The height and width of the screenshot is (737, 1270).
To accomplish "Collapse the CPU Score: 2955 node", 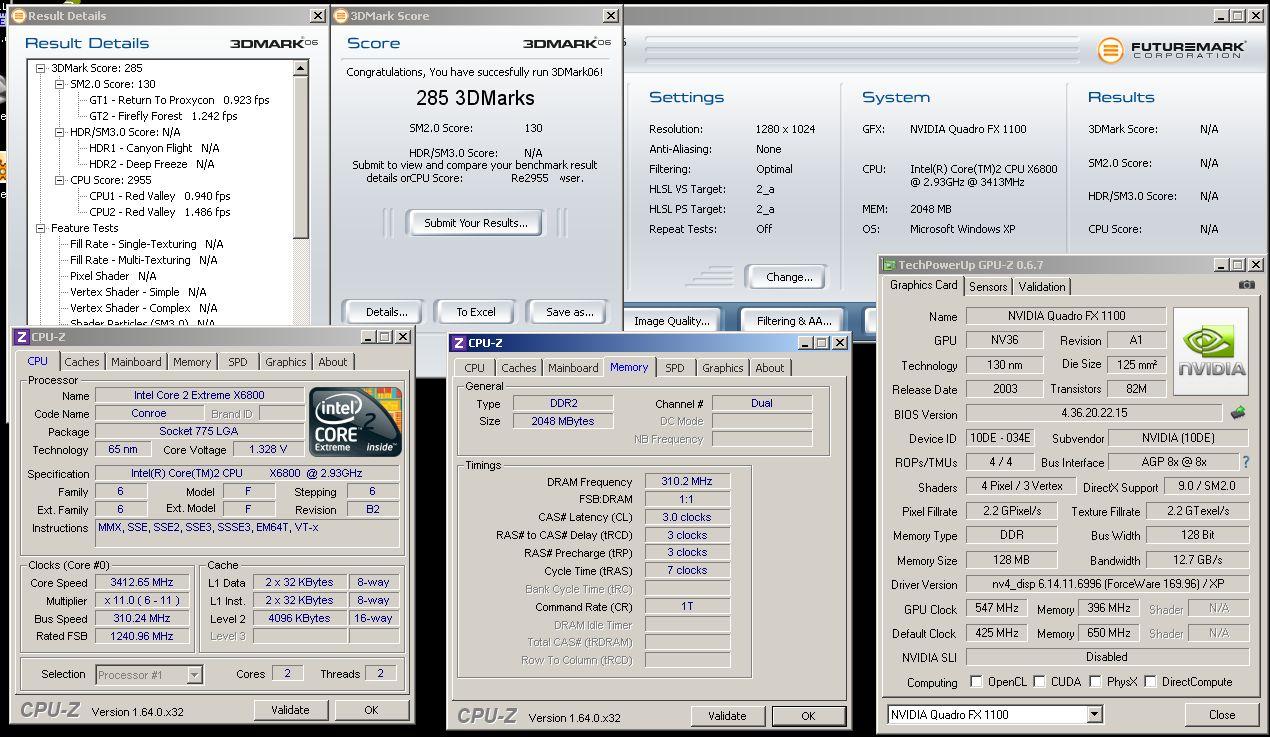I will [x=60, y=180].
